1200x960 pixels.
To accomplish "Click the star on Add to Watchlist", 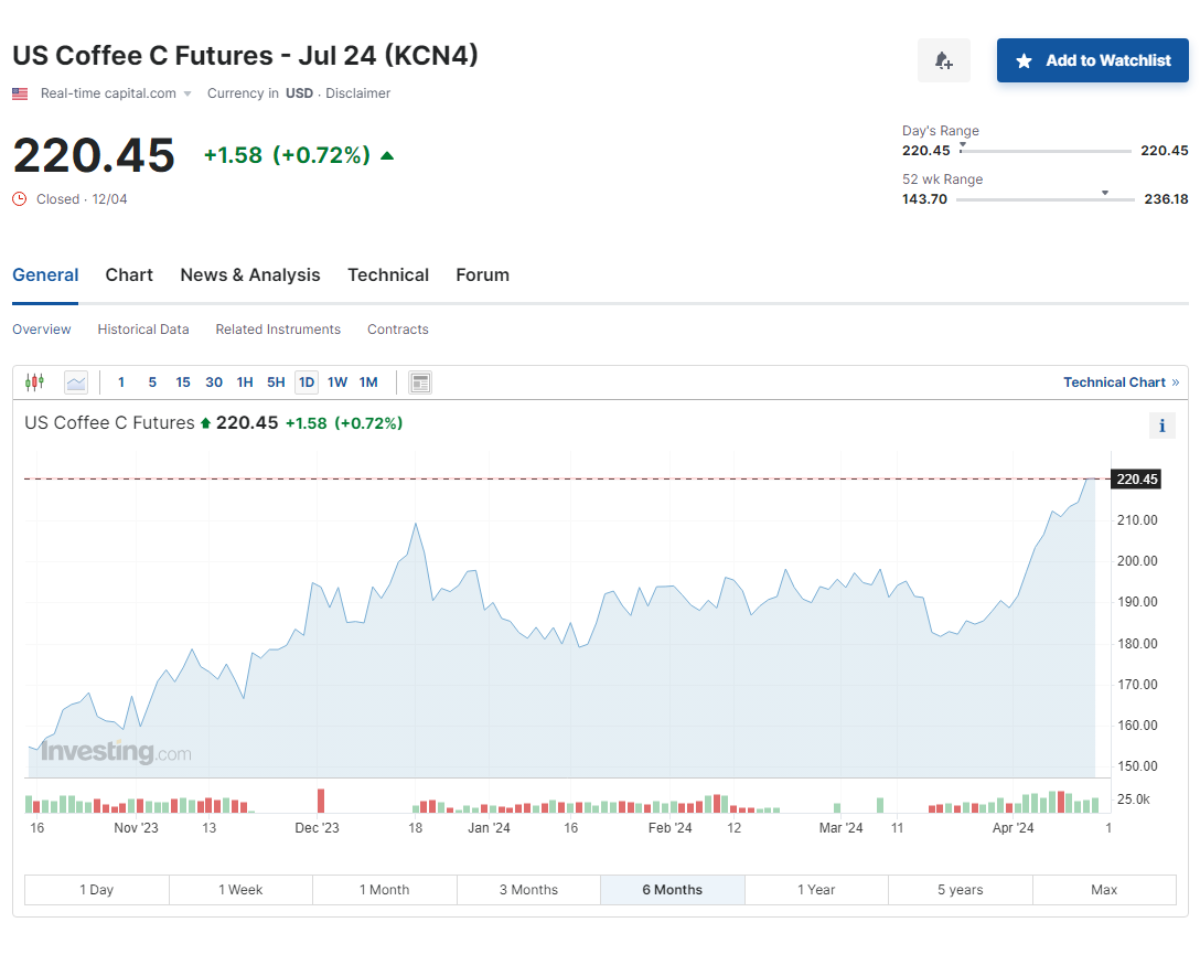I will [x=1024, y=61].
